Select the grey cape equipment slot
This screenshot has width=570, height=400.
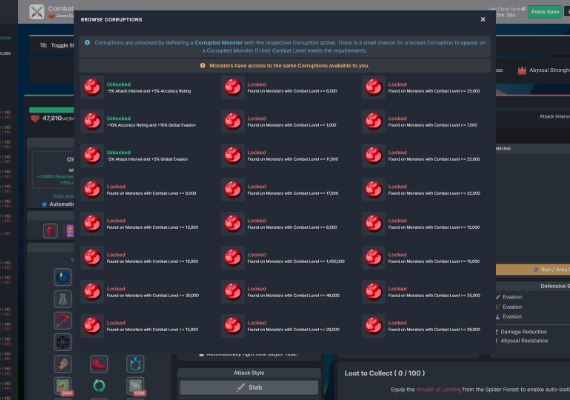(x=63, y=299)
